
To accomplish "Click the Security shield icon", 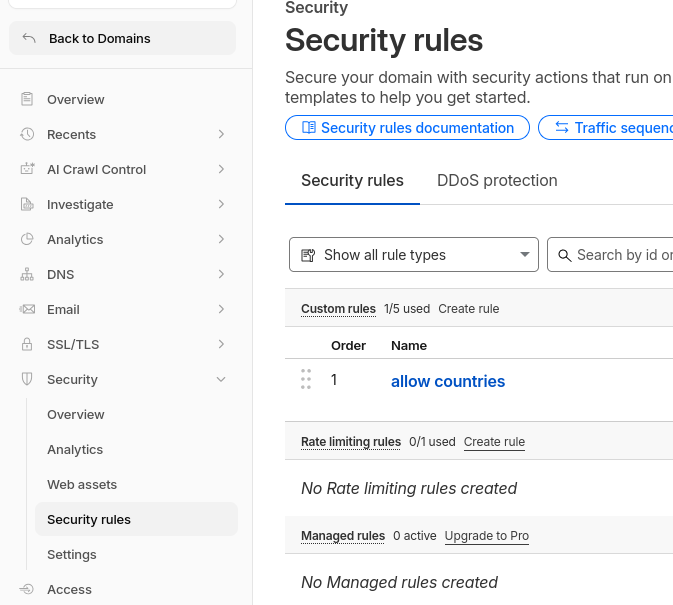I will coord(27,379).
